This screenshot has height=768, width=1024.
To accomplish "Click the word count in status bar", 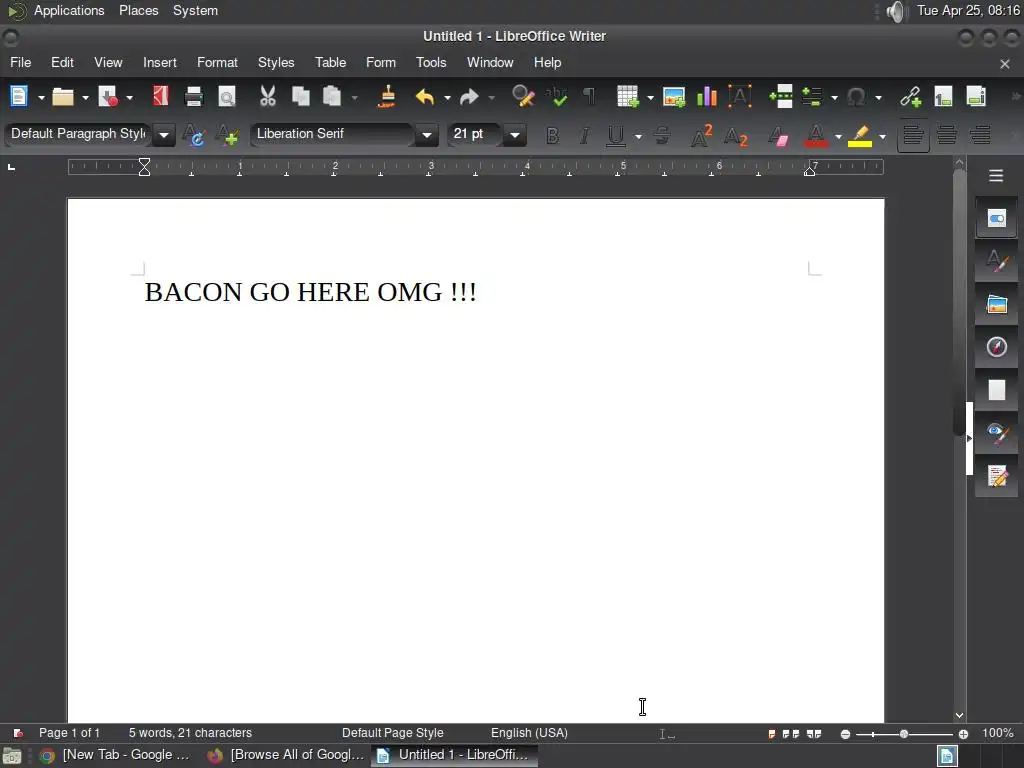I will click(x=190, y=733).
